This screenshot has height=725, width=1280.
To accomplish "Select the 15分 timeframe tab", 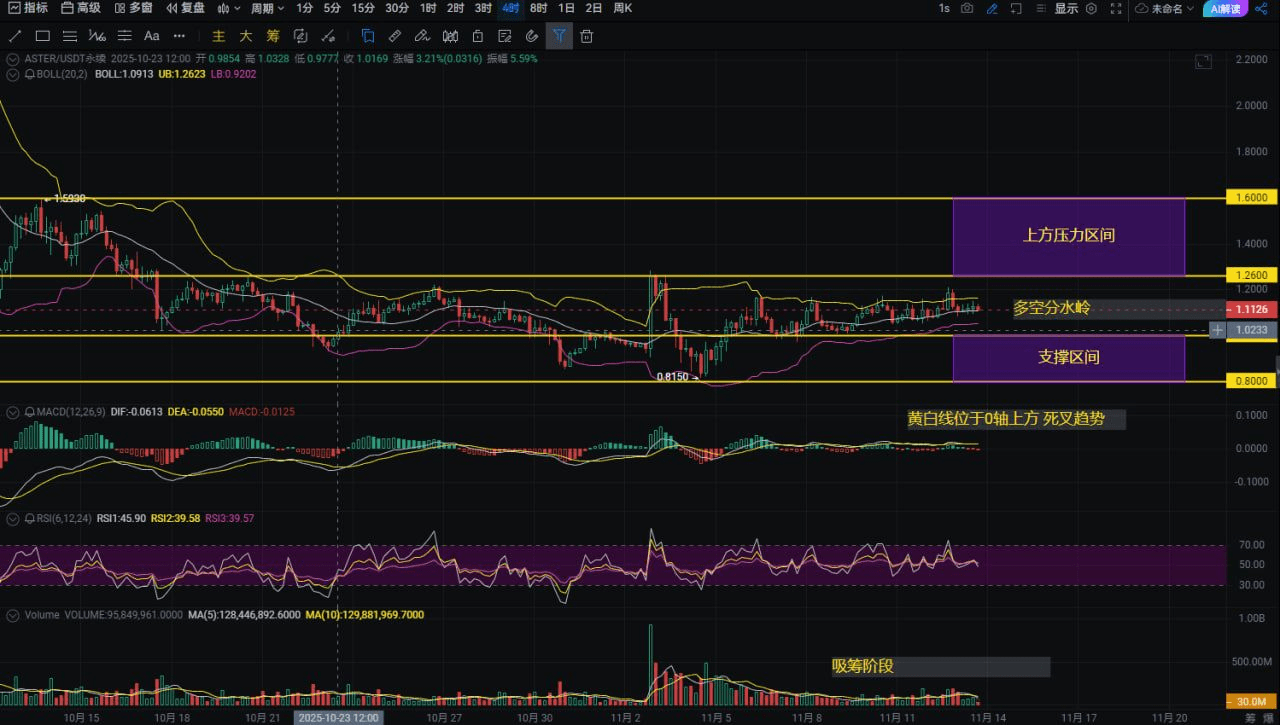I will point(363,8).
